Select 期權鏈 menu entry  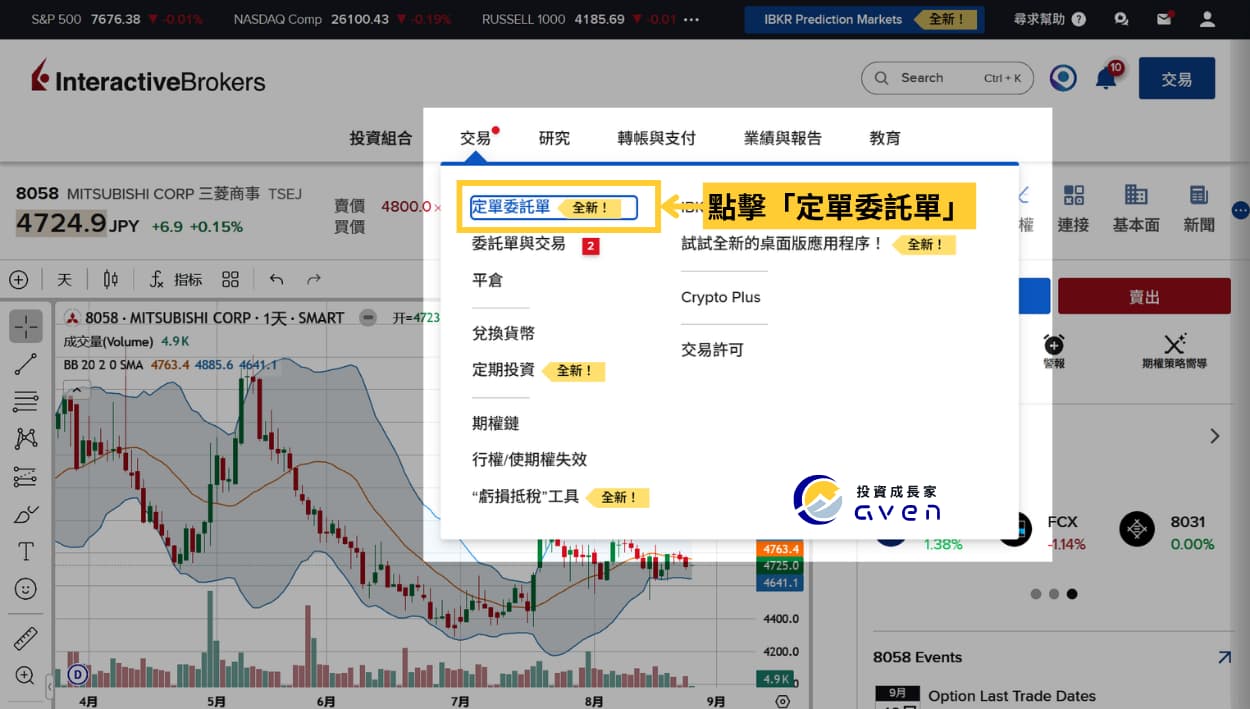point(495,424)
